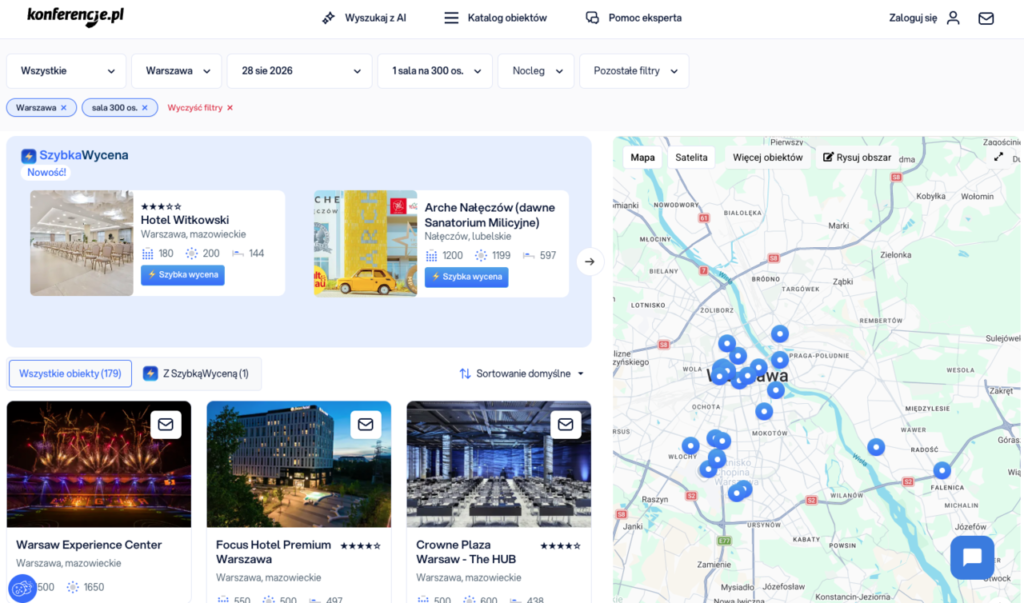
Task: Open Arche Nałęczów thumbnail image
Action: 365,243
